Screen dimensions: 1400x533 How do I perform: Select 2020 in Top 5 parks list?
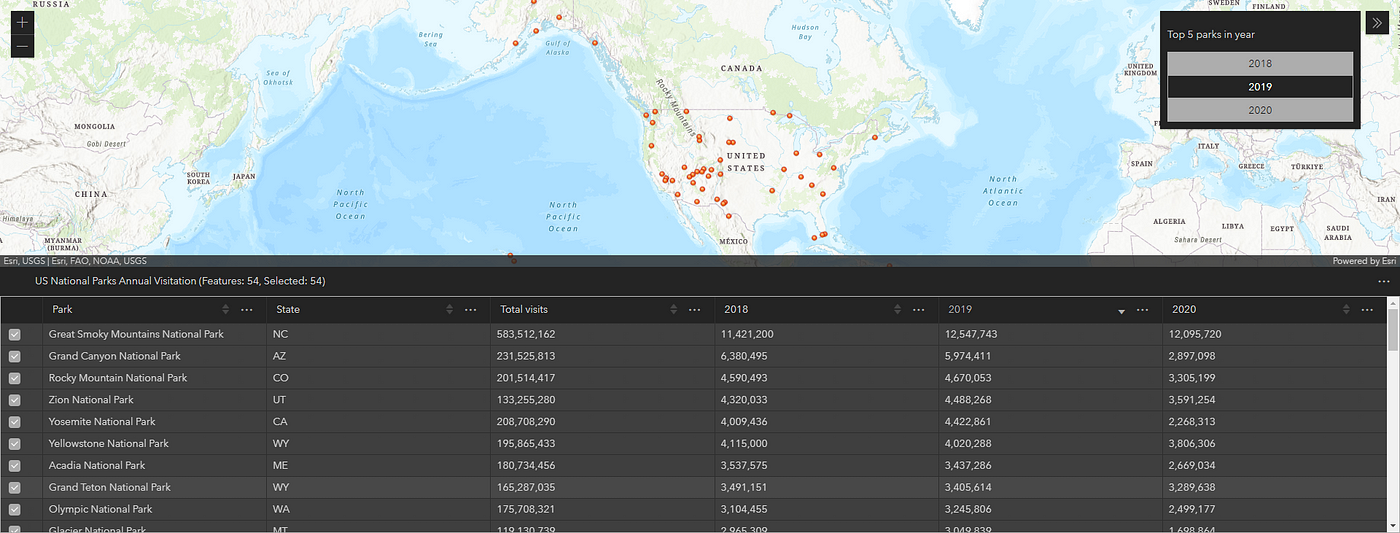[1260, 110]
